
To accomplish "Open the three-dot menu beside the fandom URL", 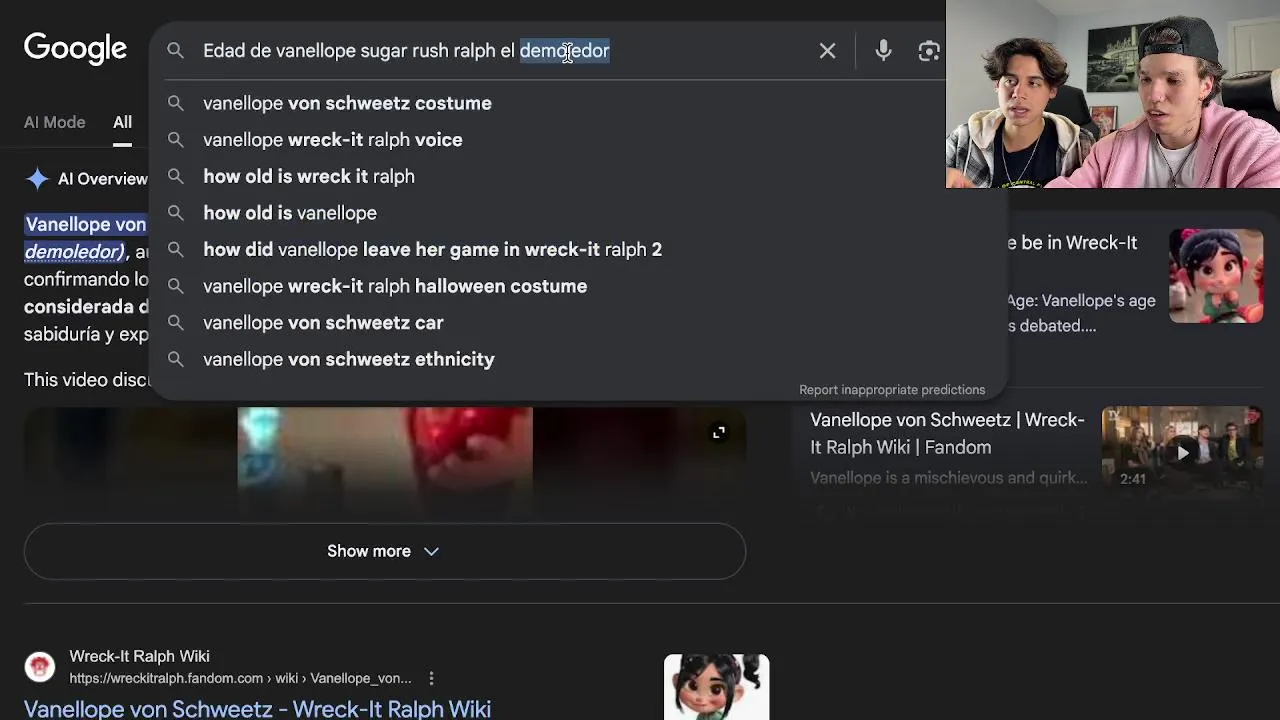I will [x=431, y=678].
